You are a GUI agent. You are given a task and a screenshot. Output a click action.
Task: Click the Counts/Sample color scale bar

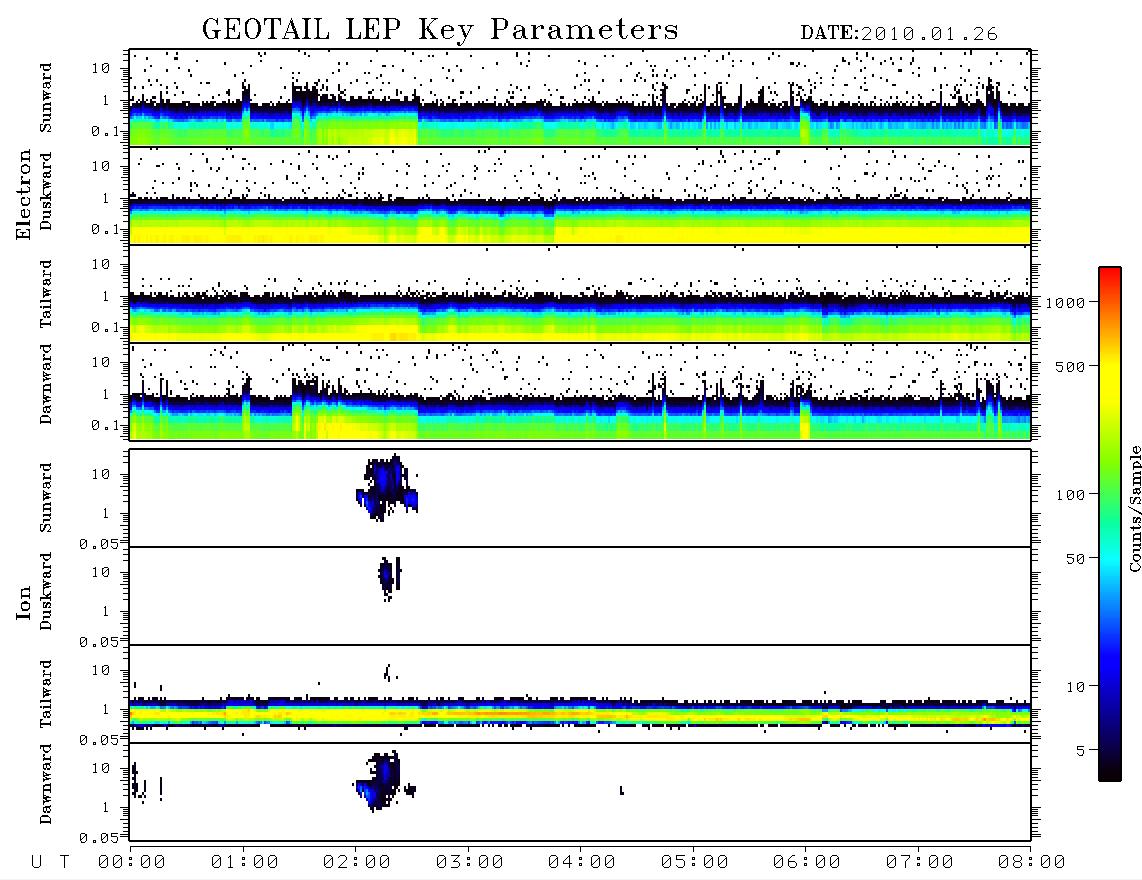(1110, 525)
